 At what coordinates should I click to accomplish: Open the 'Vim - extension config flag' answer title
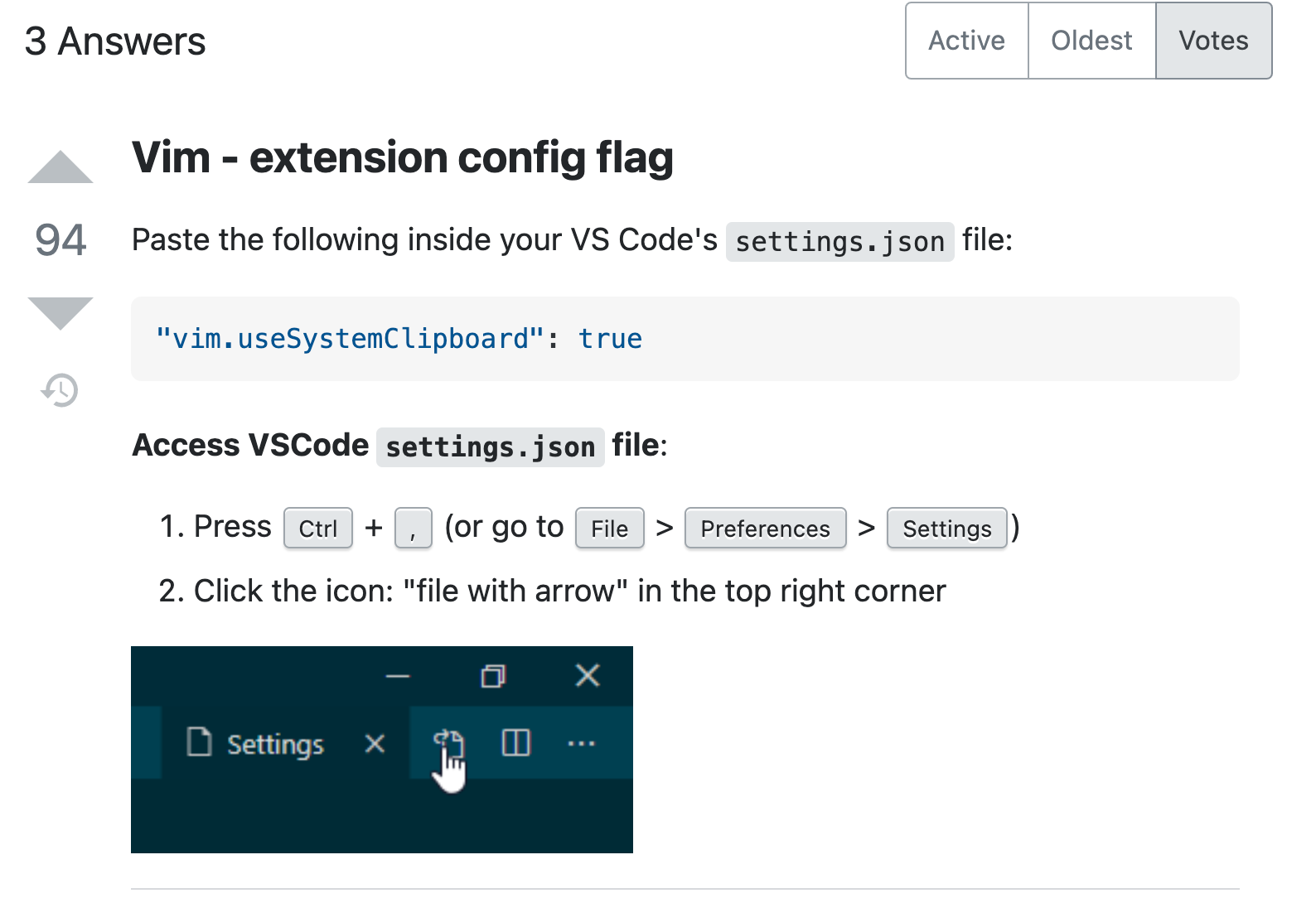click(x=402, y=157)
